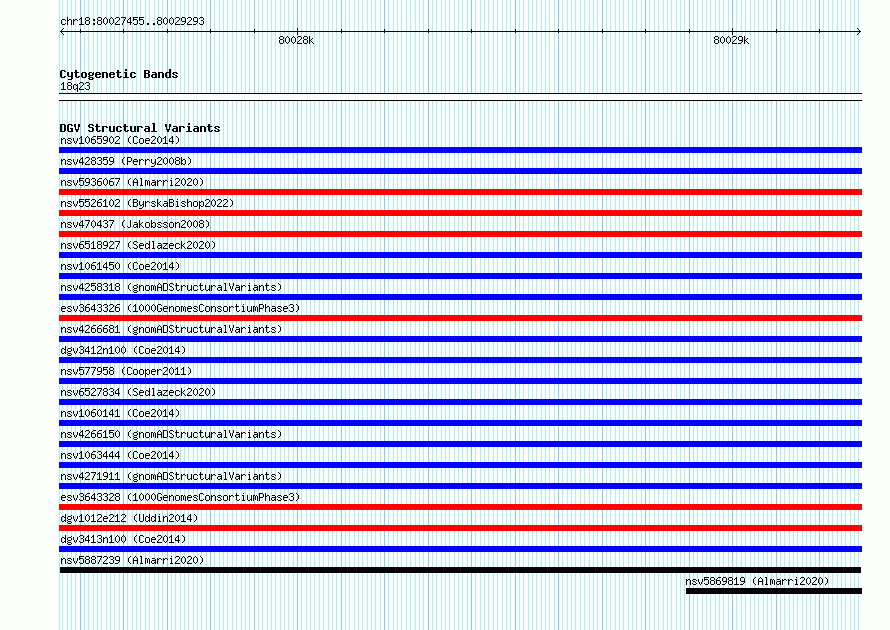The image size is (890, 630).
Task: Click the 80029k ruler tick label
Action: click(731, 40)
